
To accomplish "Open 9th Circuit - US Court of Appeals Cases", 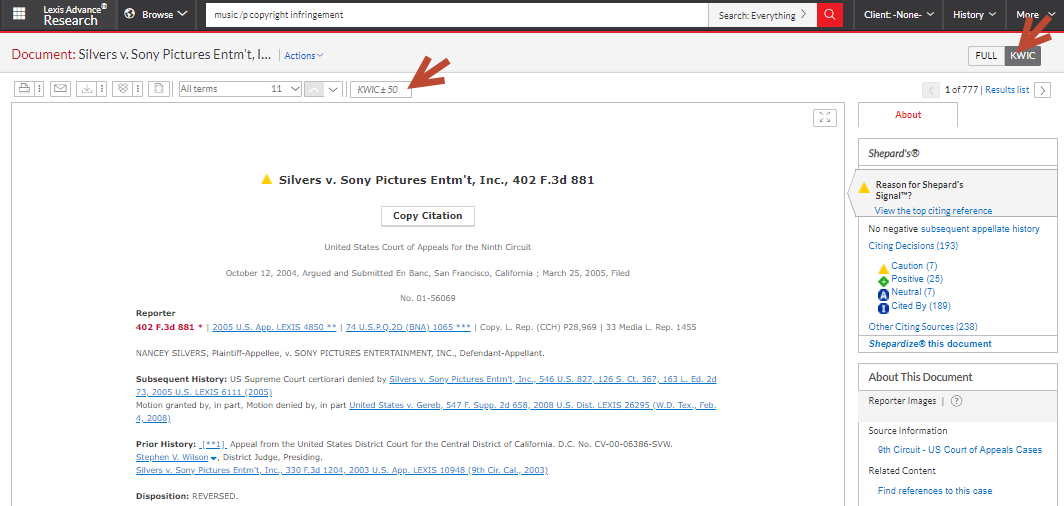I will pyautogui.click(x=960, y=450).
